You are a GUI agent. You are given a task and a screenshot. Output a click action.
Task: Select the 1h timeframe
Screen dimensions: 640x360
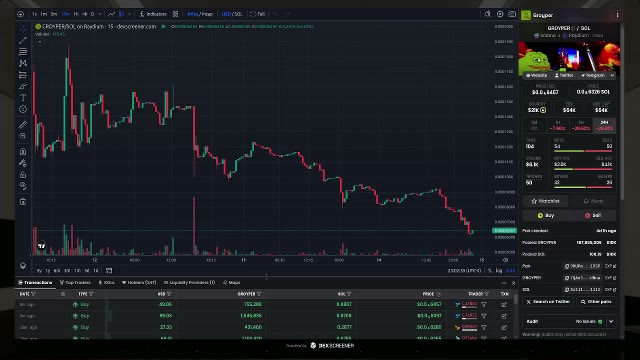pyautogui.click(x=76, y=14)
